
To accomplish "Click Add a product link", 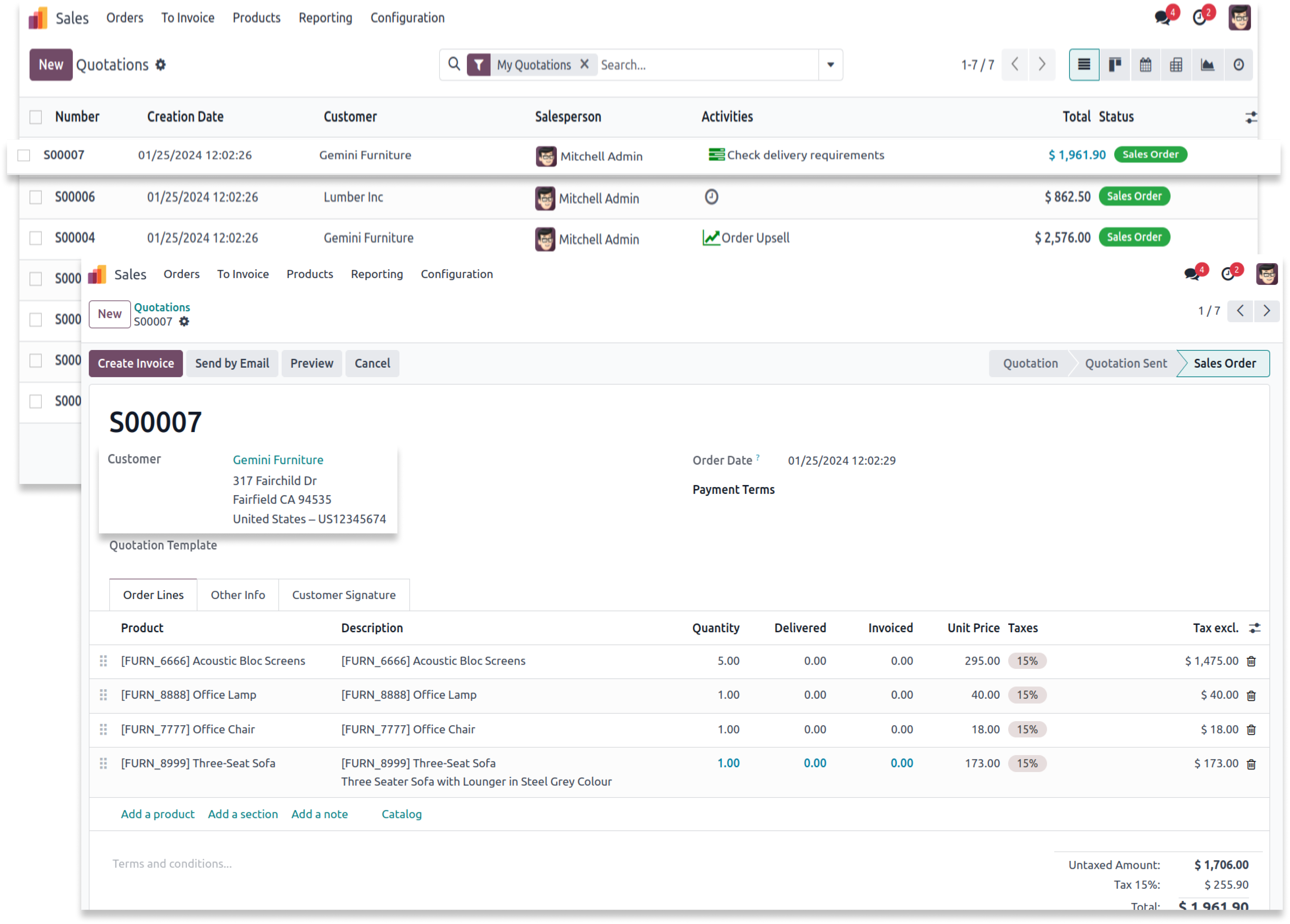I will click(157, 814).
